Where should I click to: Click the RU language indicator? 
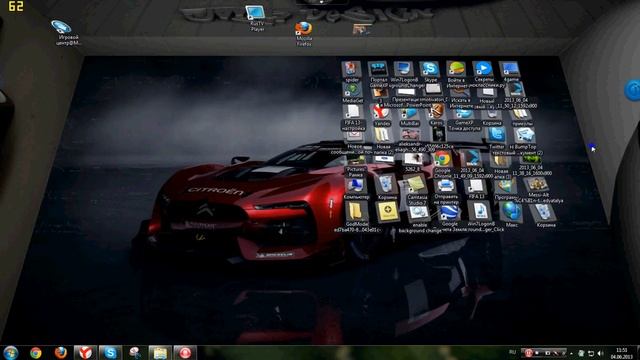pos(513,352)
